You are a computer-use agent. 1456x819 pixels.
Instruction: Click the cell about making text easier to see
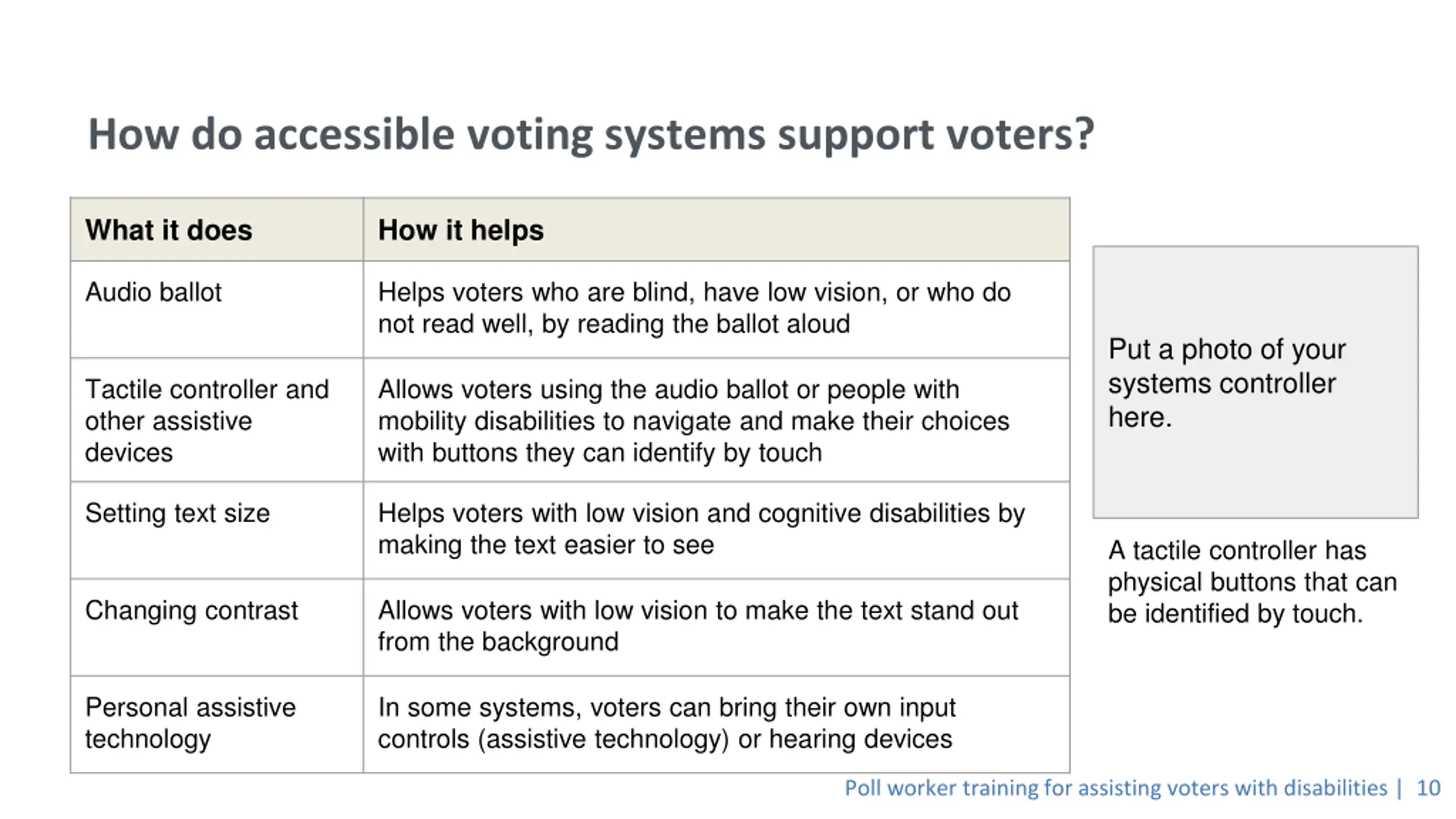(x=717, y=531)
